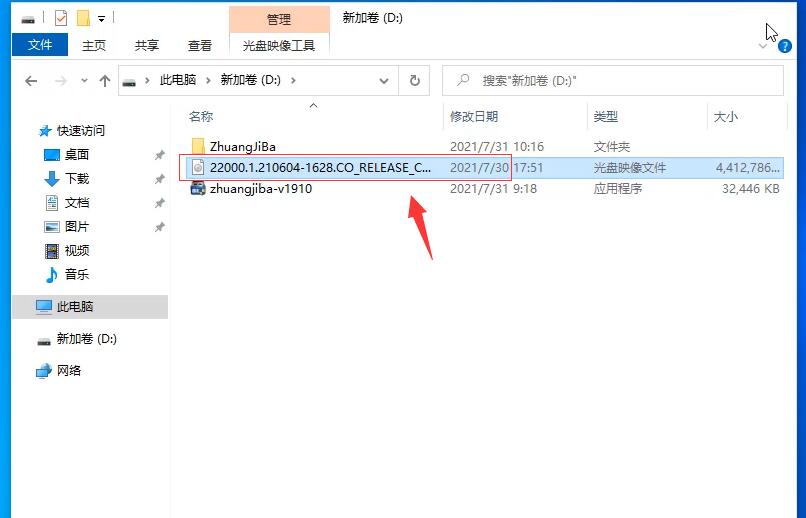The height and width of the screenshot is (518, 806).
Task: Select the 管理 contextual tab header
Action: point(279,20)
